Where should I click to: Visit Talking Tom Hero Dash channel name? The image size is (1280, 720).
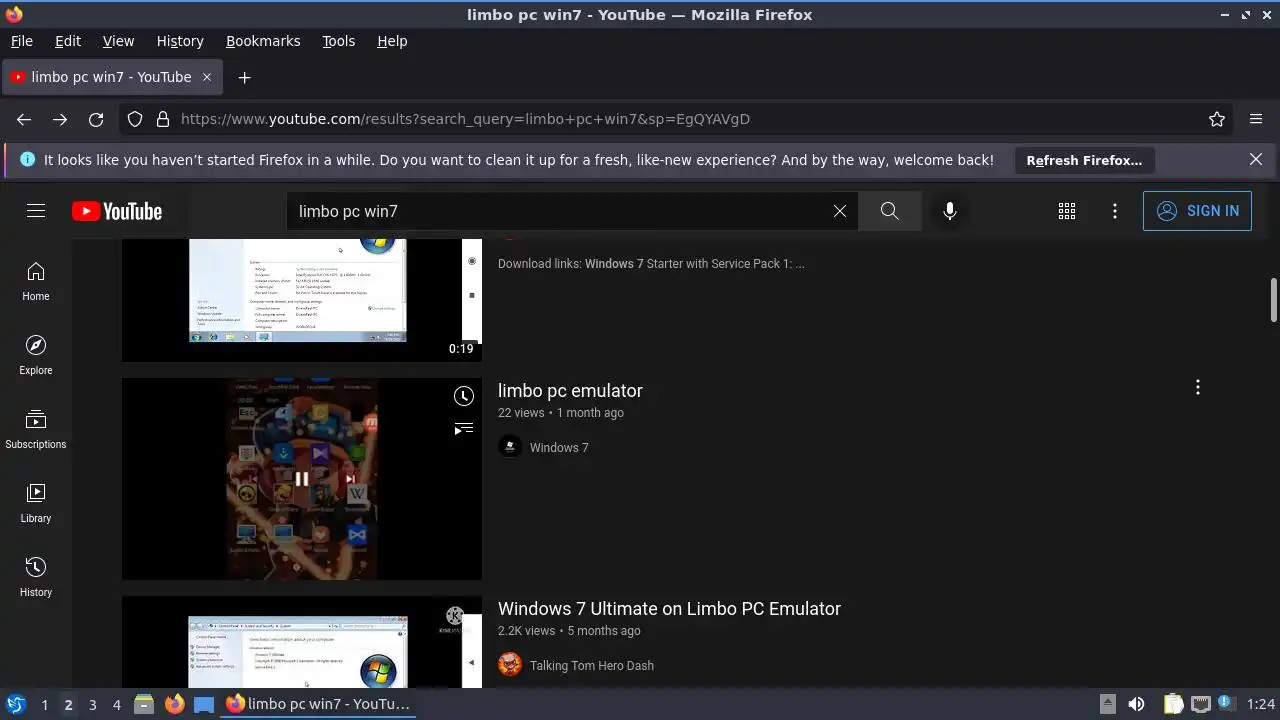(592, 665)
